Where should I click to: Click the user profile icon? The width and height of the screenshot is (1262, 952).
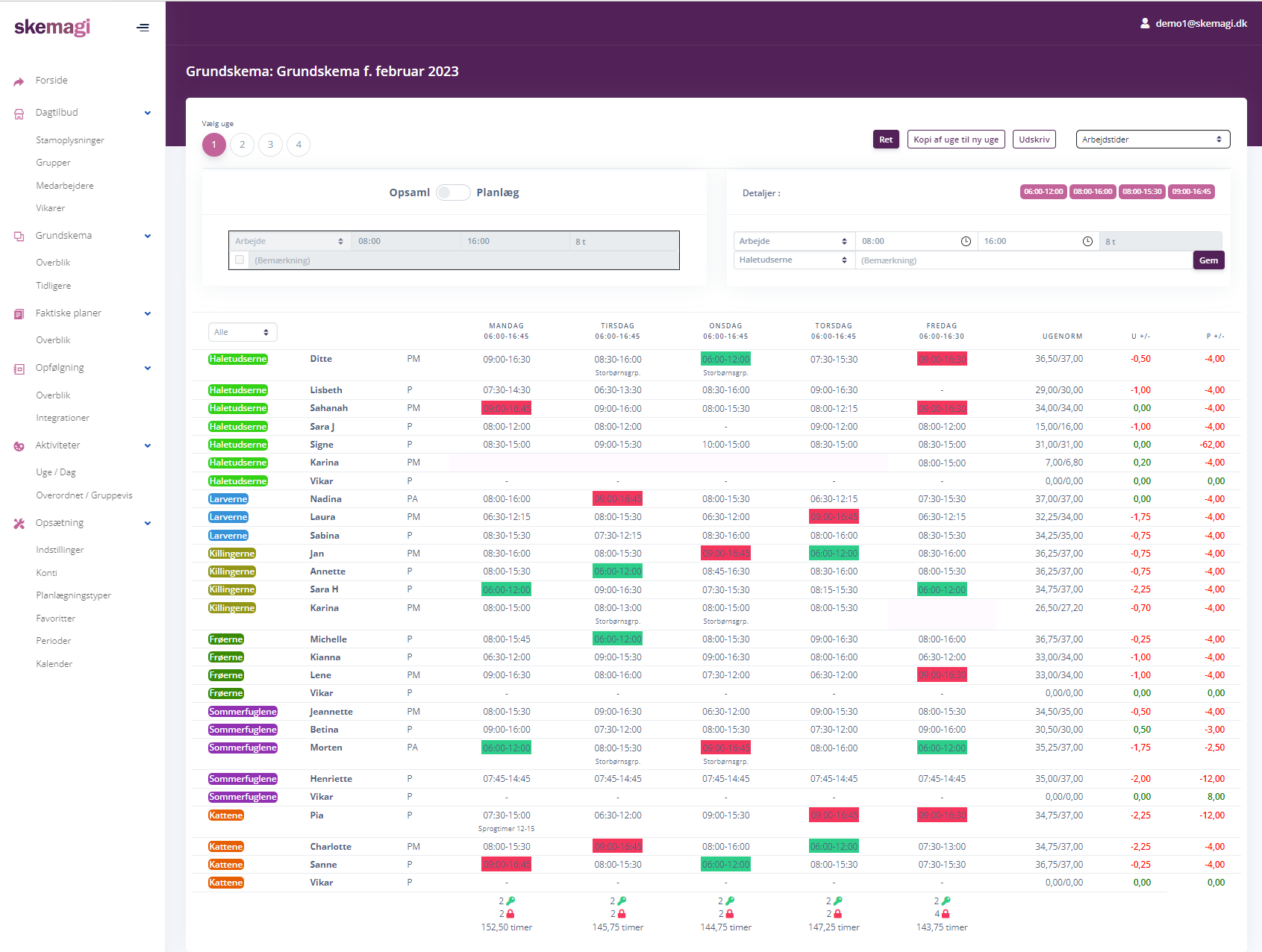1145,23
